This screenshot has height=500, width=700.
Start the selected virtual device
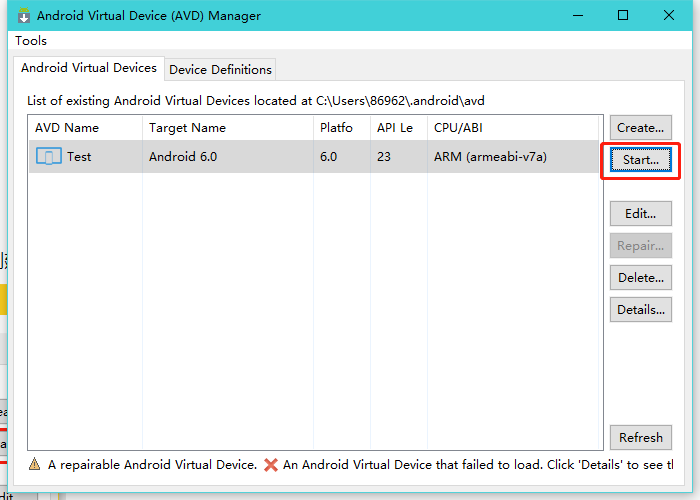[x=640, y=160]
